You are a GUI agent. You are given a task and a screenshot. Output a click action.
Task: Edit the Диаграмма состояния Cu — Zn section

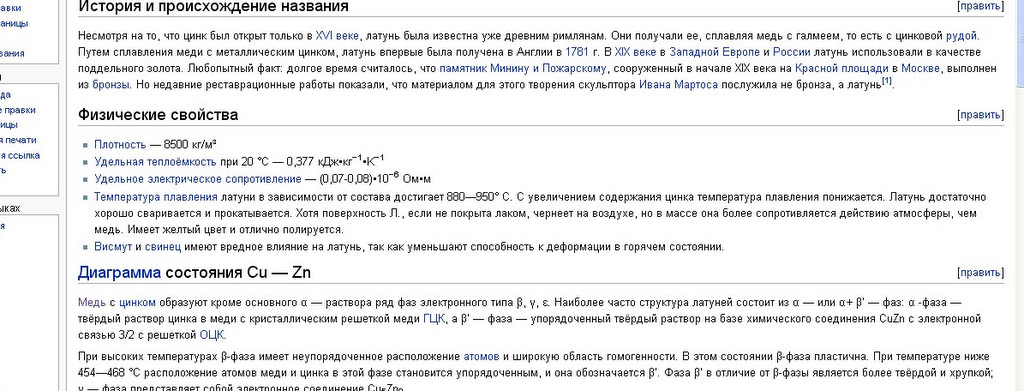980,272
